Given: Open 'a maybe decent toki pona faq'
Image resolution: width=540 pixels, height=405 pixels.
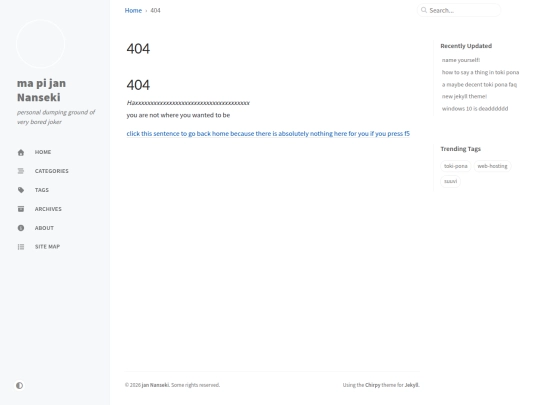Looking at the screenshot, I should [x=479, y=84].
